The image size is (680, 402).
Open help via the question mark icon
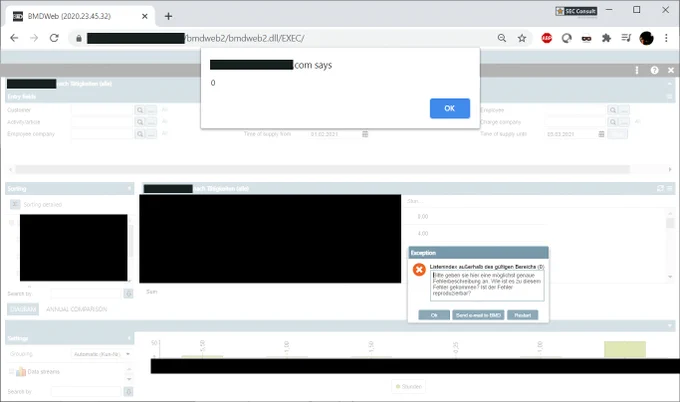click(654, 70)
